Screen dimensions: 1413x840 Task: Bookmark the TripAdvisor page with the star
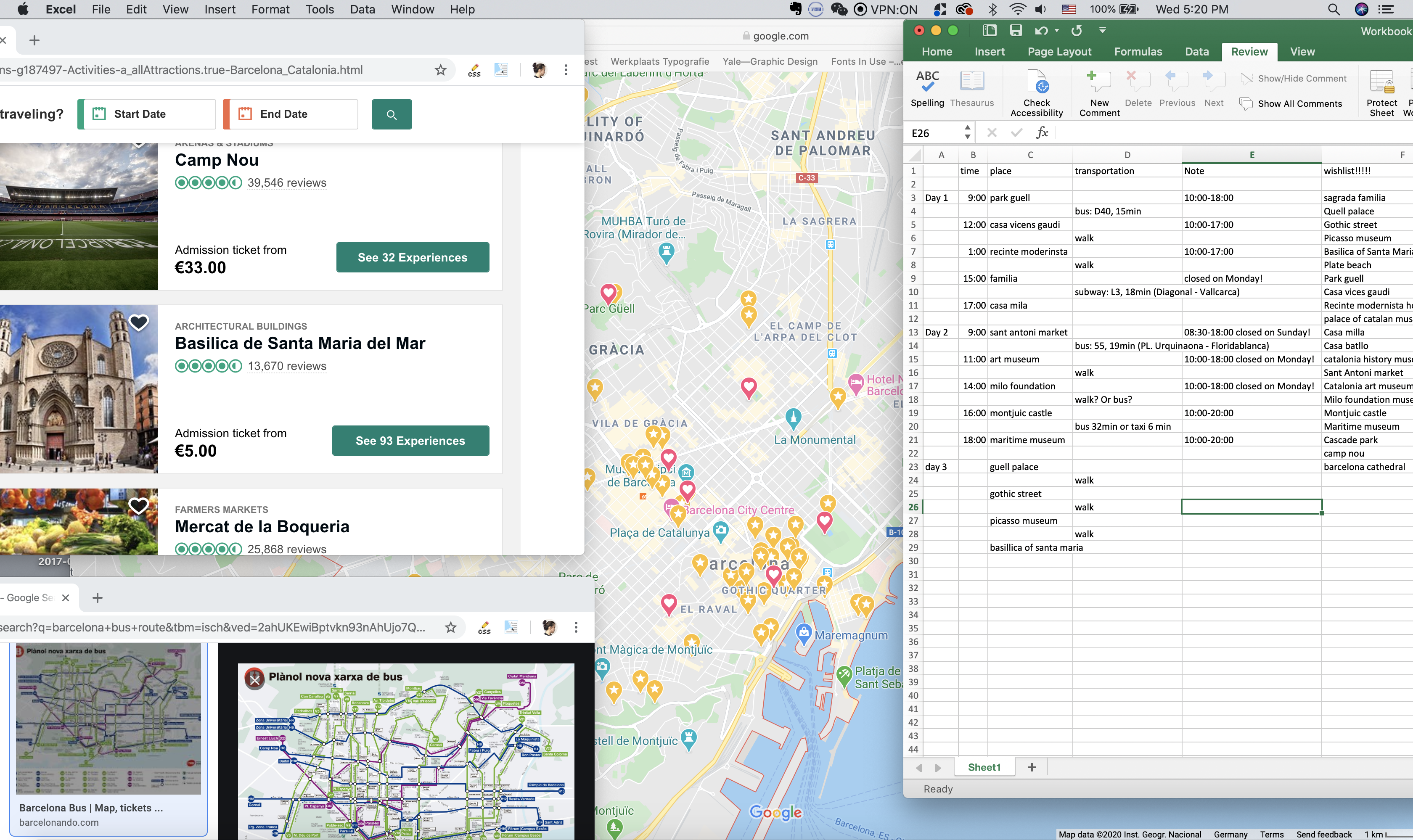440,70
